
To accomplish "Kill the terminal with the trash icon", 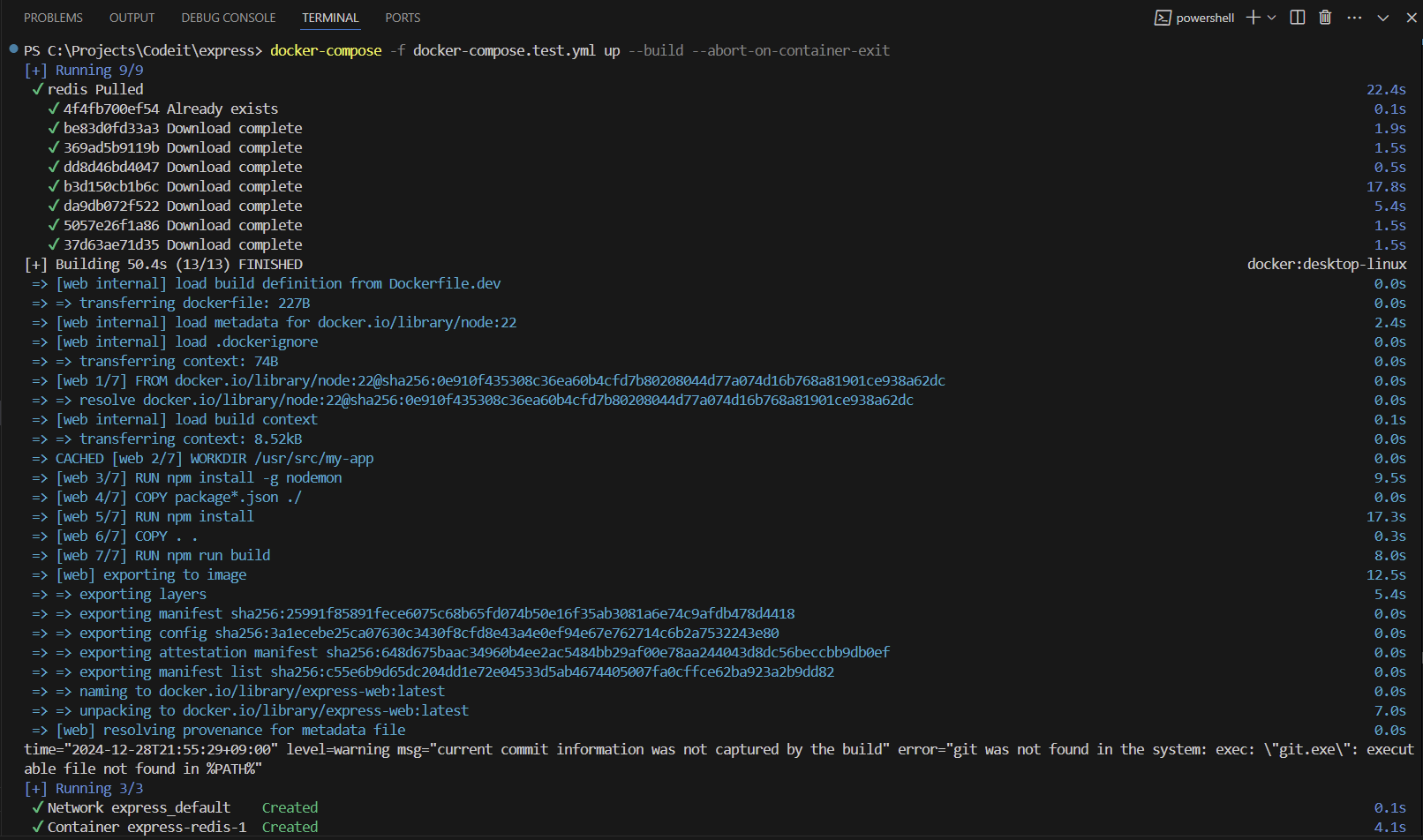I will pos(1325,18).
